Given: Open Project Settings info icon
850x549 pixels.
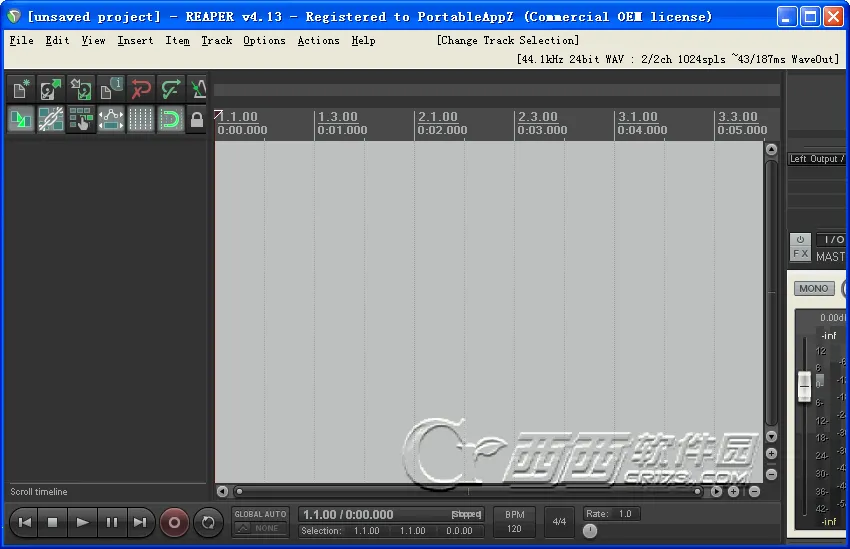Looking at the screenshot, I should [x=111, y=89].
